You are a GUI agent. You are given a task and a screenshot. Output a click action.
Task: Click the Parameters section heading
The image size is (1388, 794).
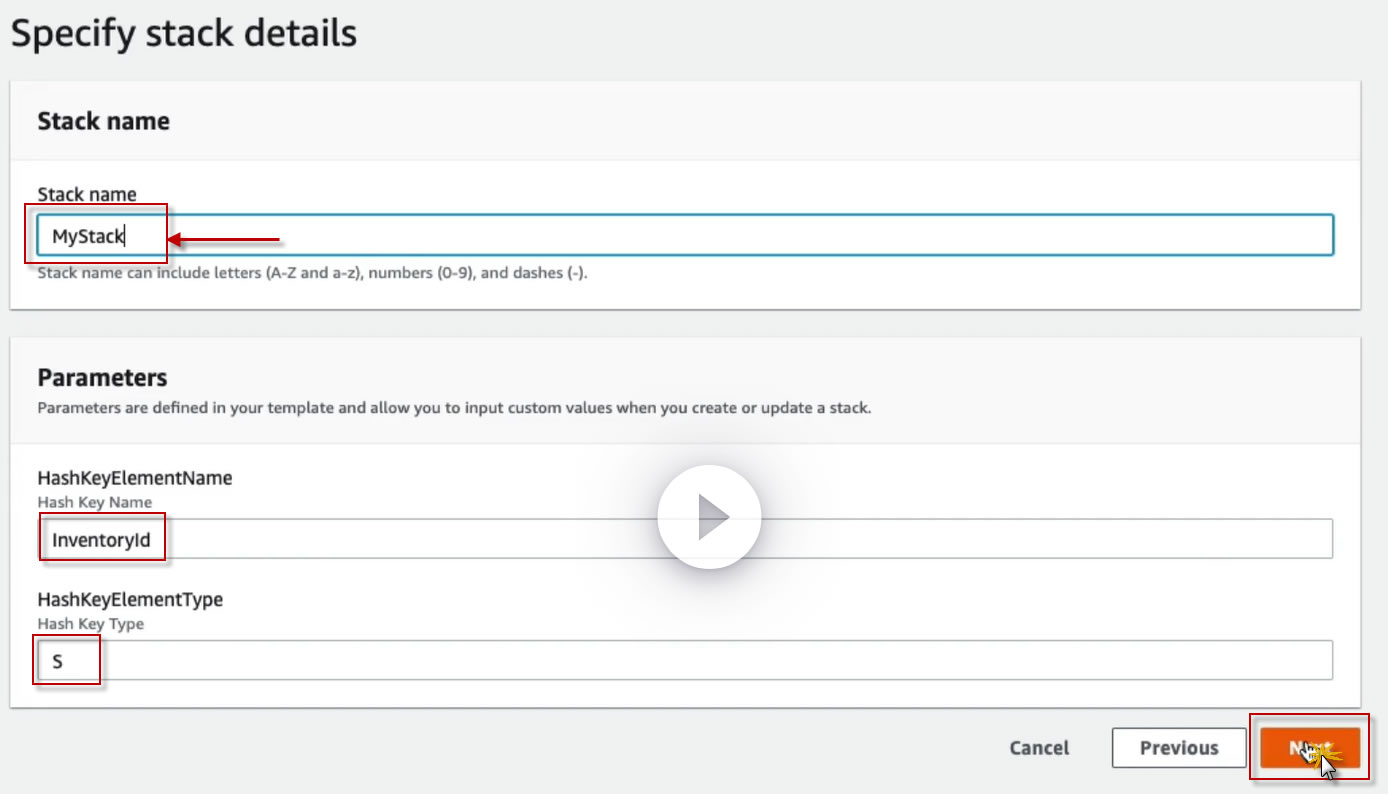click(102, 377)
